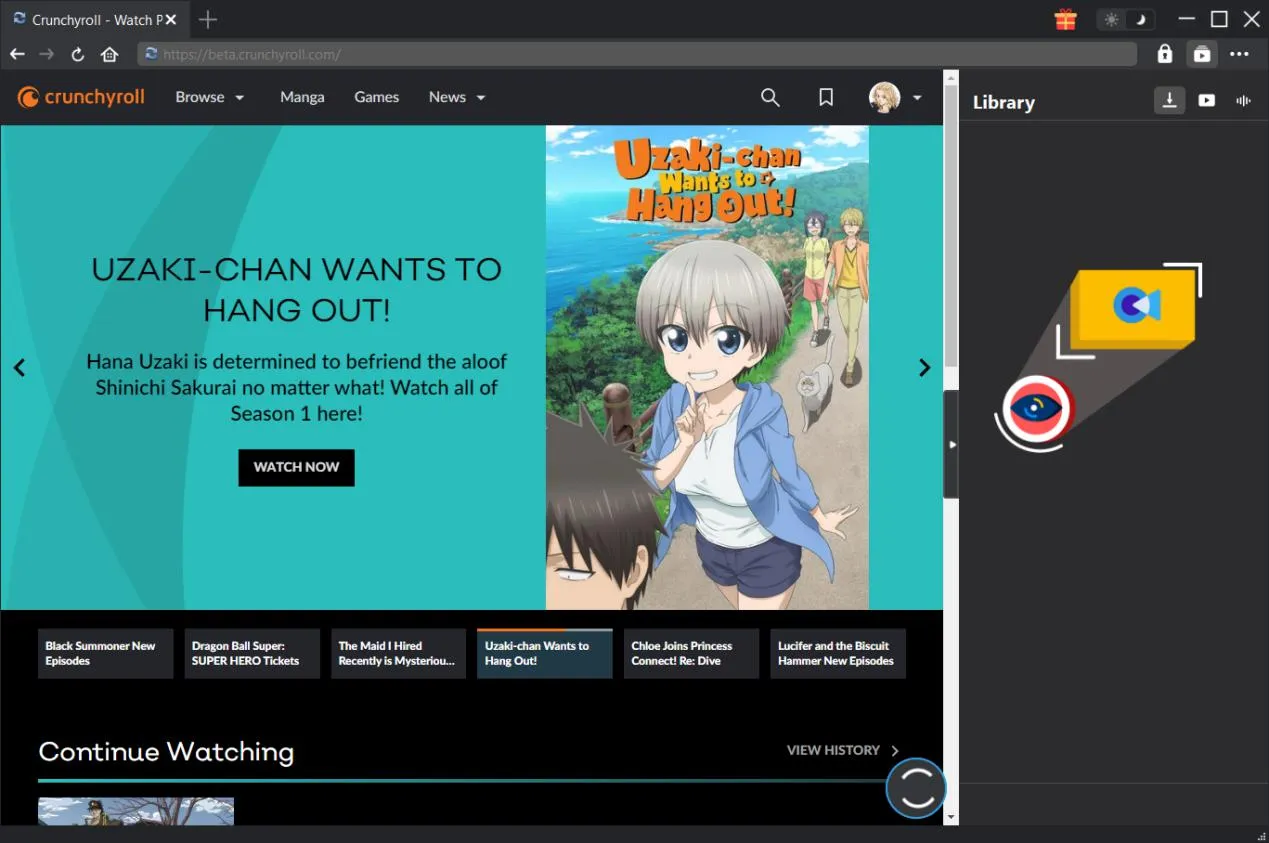The image size is (1269, 843).
Task: Click the gift box icon
Action: (x=1065, y=19)
